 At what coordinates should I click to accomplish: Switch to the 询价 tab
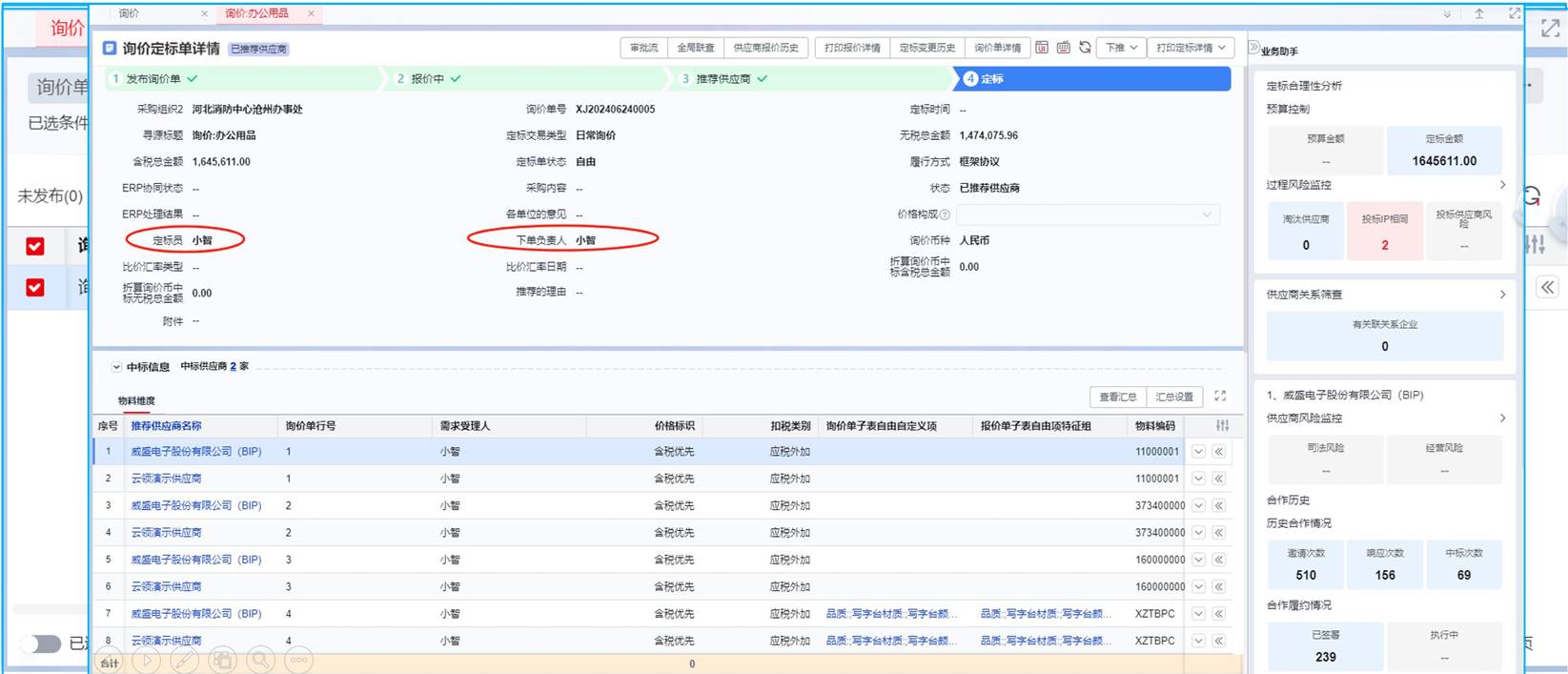(x=130, y=13)
